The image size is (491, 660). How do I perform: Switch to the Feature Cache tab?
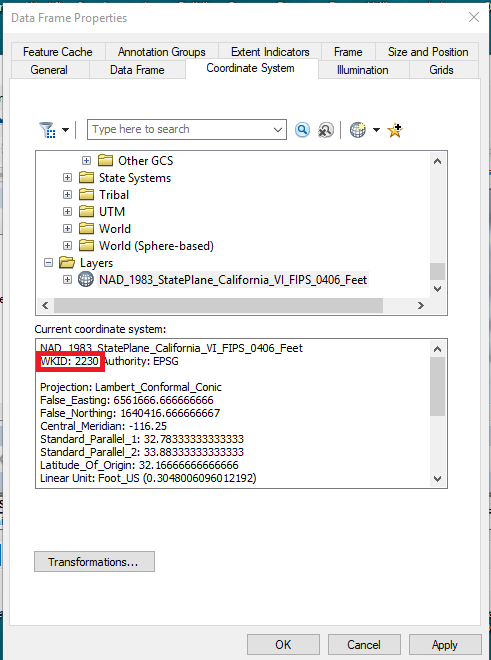pyautogui.click(x=58, y=52)
